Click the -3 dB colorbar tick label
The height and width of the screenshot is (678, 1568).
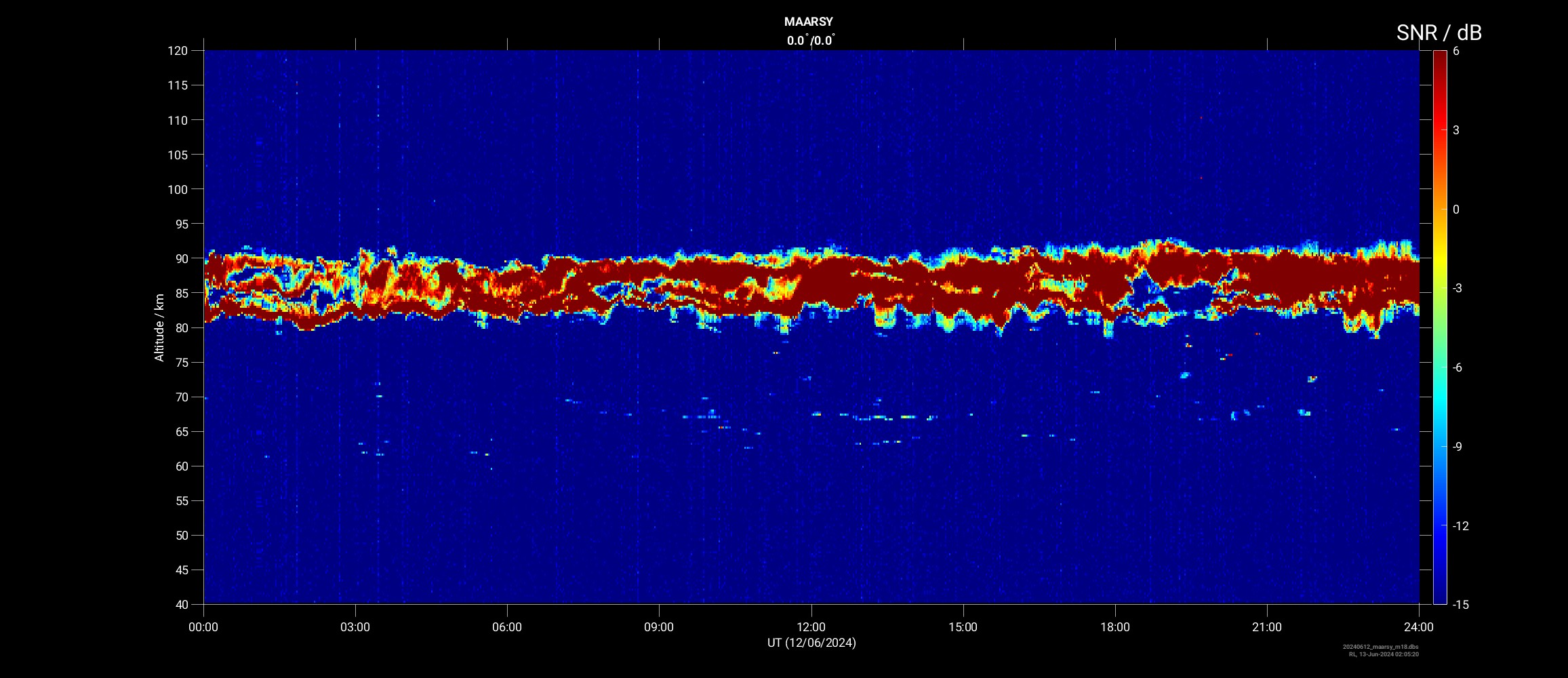pos(1458,288)
